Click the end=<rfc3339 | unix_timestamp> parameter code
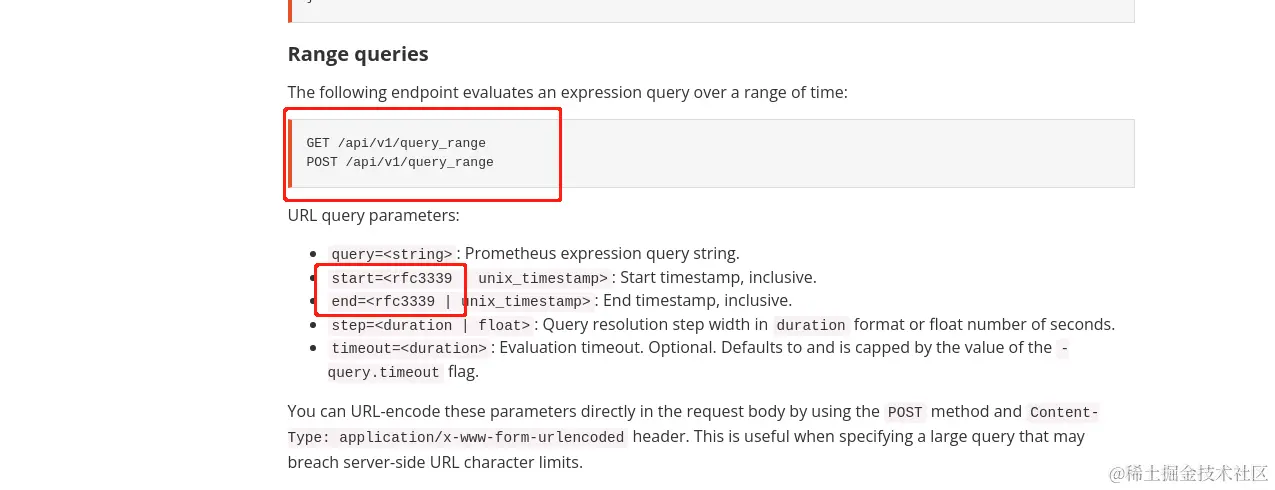 [461, 301]
